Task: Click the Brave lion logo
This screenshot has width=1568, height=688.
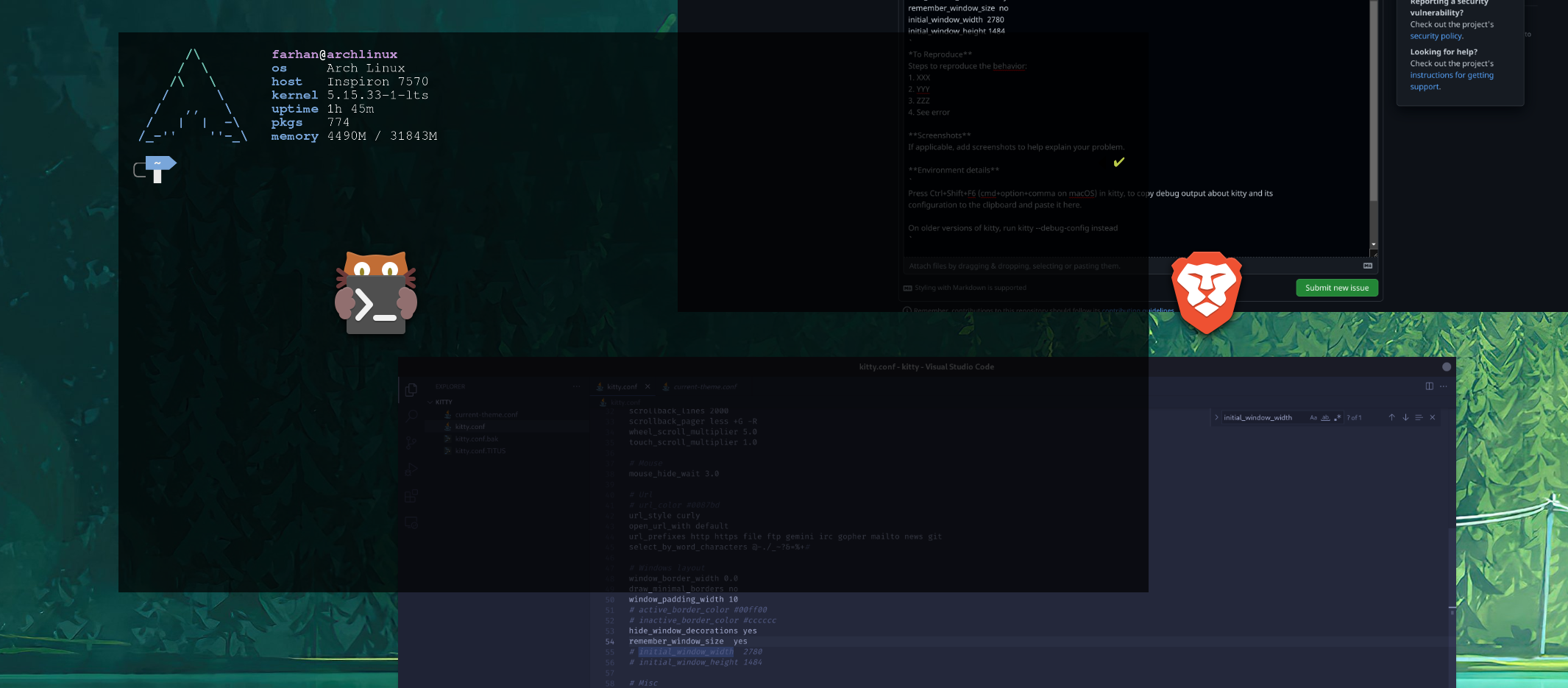Action: (x=1207, y=292)
